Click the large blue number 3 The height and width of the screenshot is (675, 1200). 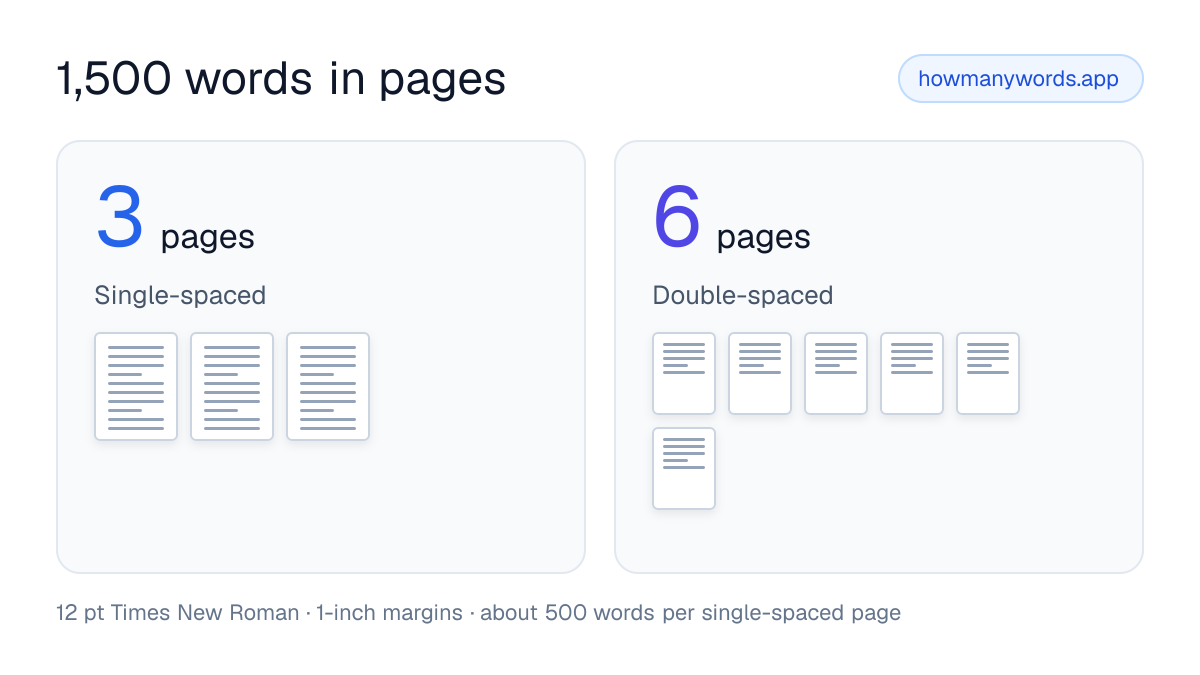point(120,218)
